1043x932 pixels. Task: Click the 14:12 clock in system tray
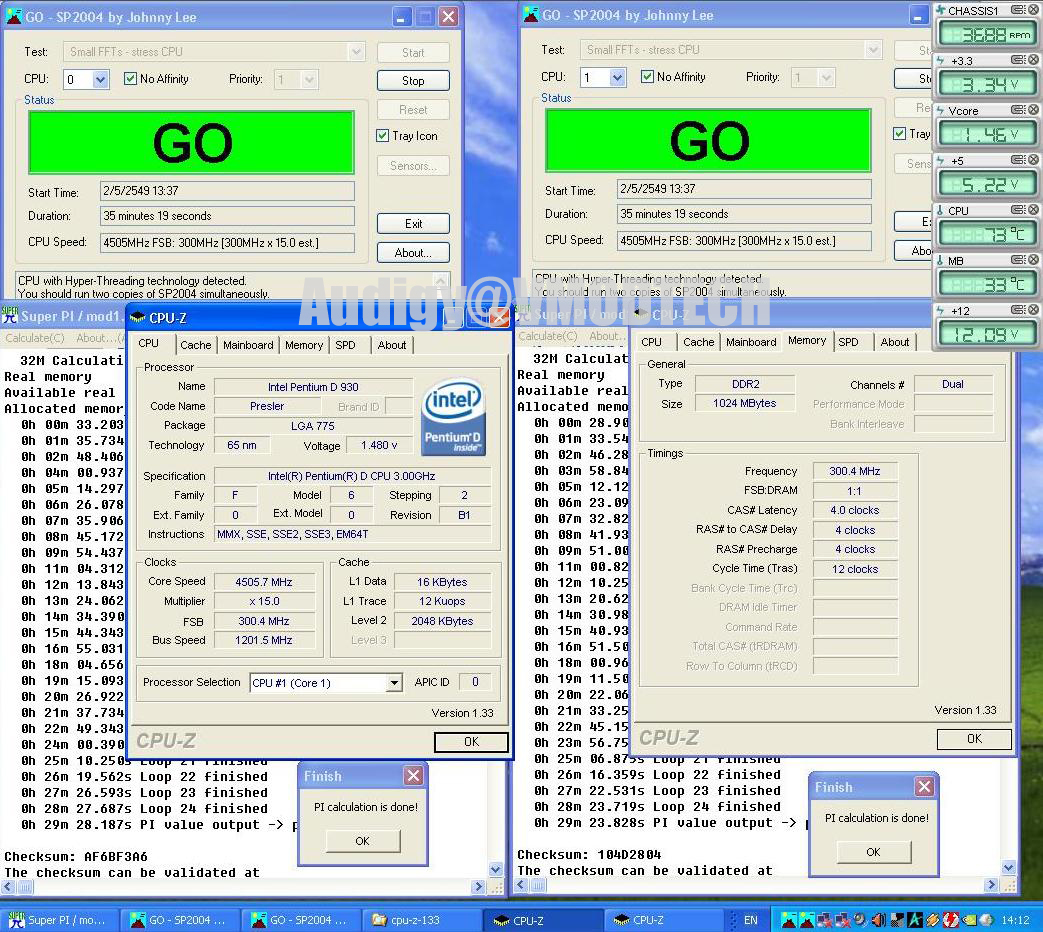tap(1015, 920)
